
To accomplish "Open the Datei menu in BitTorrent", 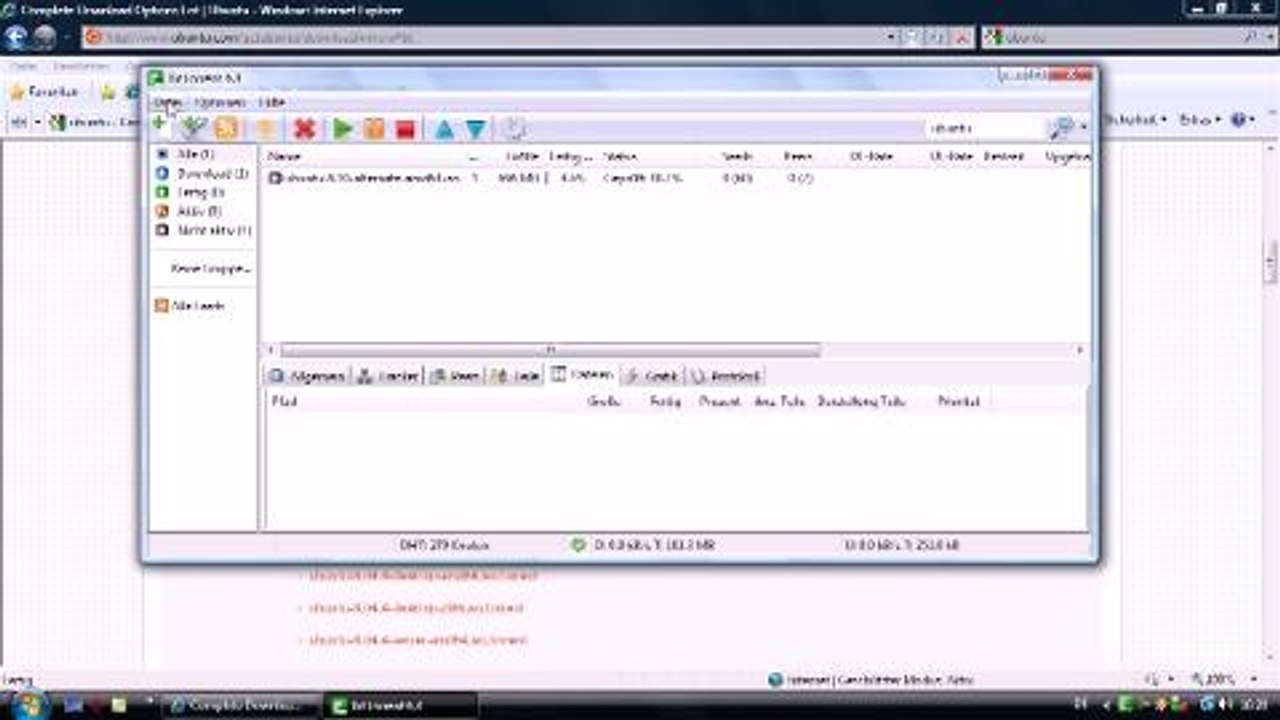I will [167, 102].
